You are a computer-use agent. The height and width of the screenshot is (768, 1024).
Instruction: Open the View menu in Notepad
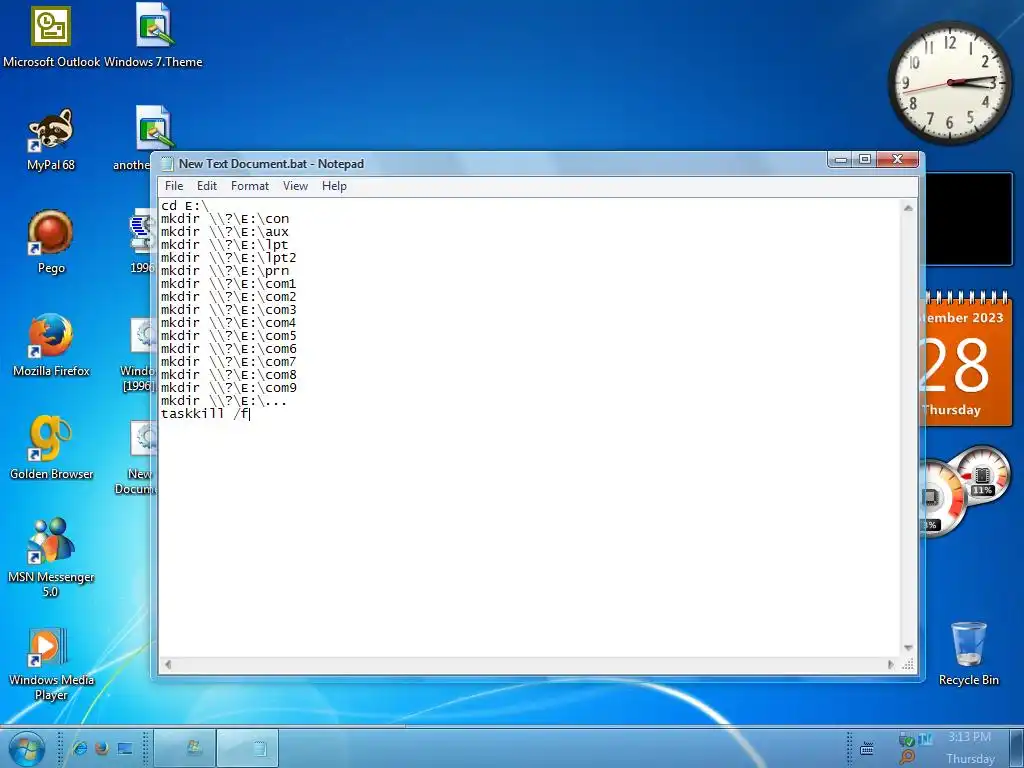pos(295,186)
